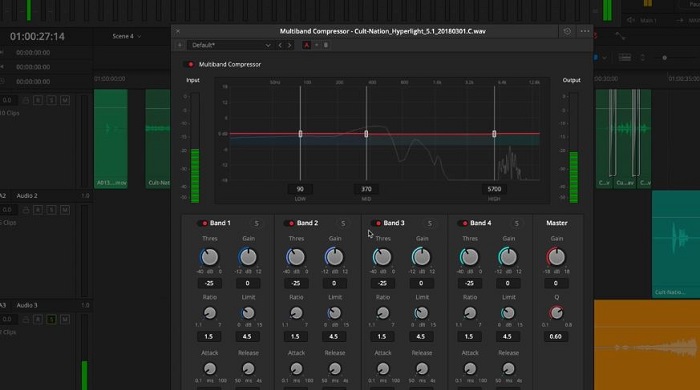700x390 pixels.
Task: Click the Band 1 Ratio knob
Action: 209,313
